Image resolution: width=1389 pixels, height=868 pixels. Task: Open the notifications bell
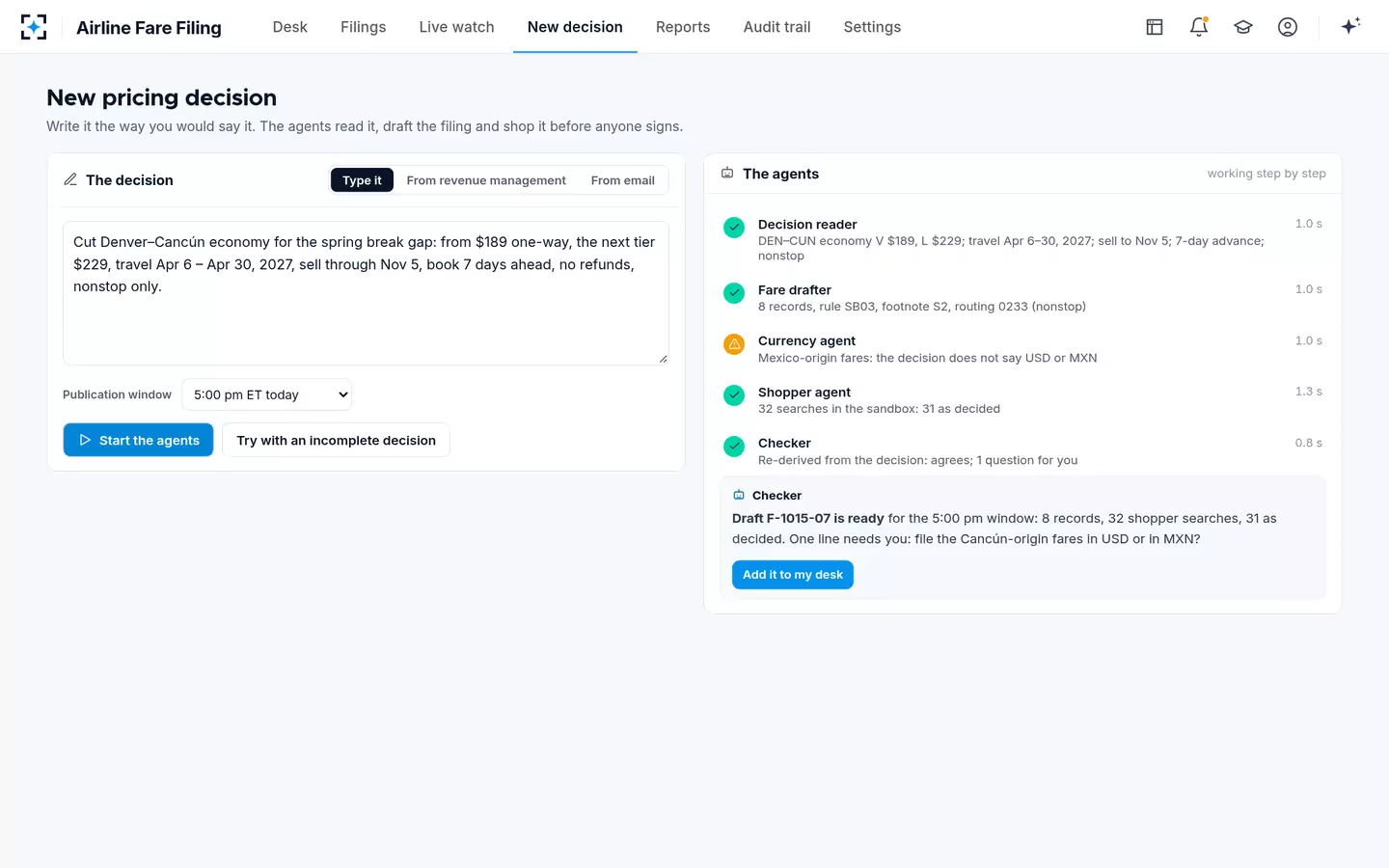(x=1199, y=27)
